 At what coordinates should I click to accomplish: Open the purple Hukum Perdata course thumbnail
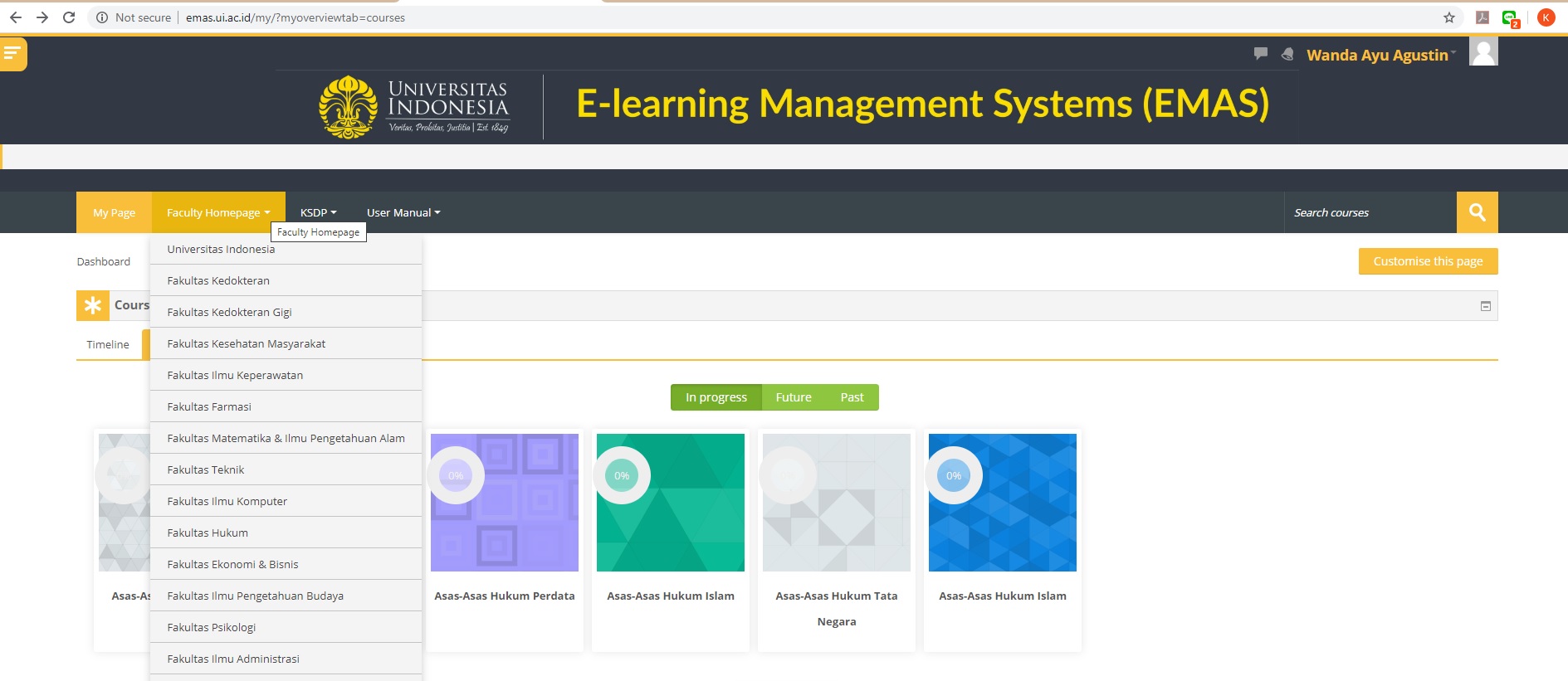pos(505,503)
